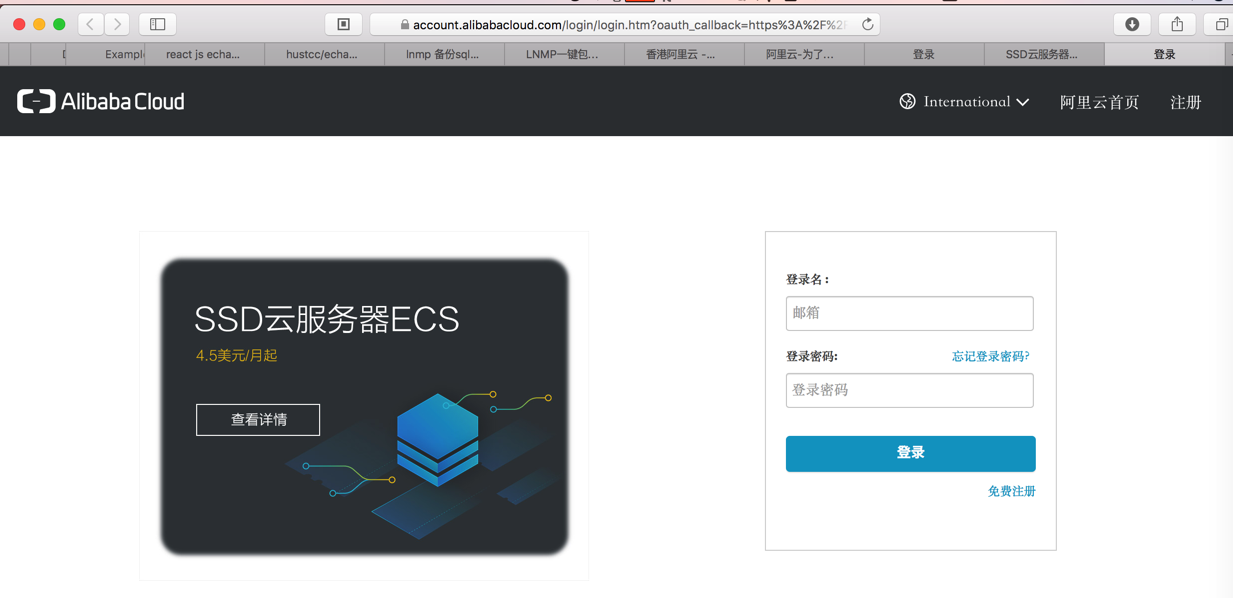Reload the page with refresh icon
This screenshot has height=598, width=1233.
tap(867, 24)
